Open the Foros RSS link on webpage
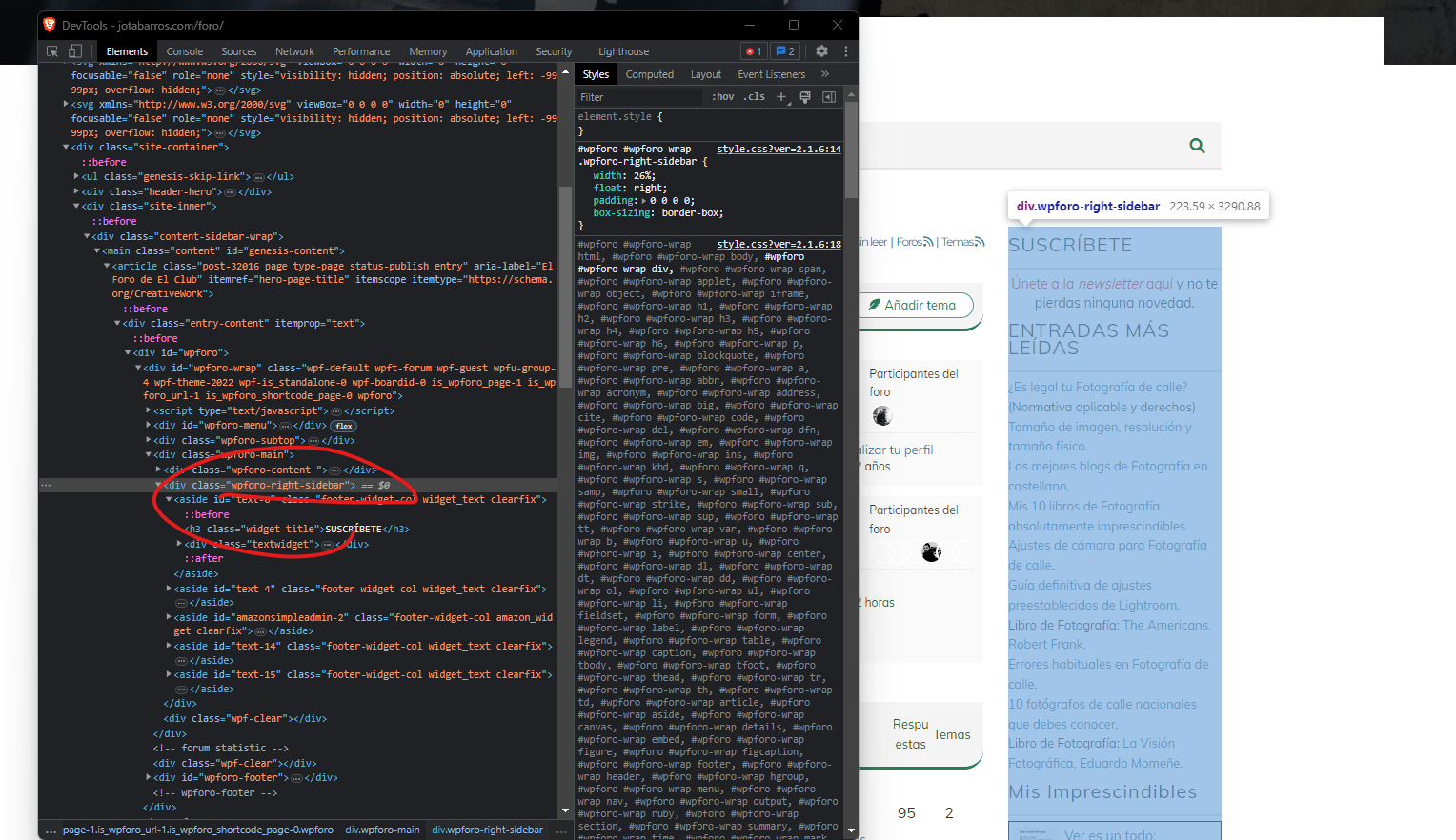This screenshot has width=1456, height=840. pyautogui.click(x=915, y=242)
